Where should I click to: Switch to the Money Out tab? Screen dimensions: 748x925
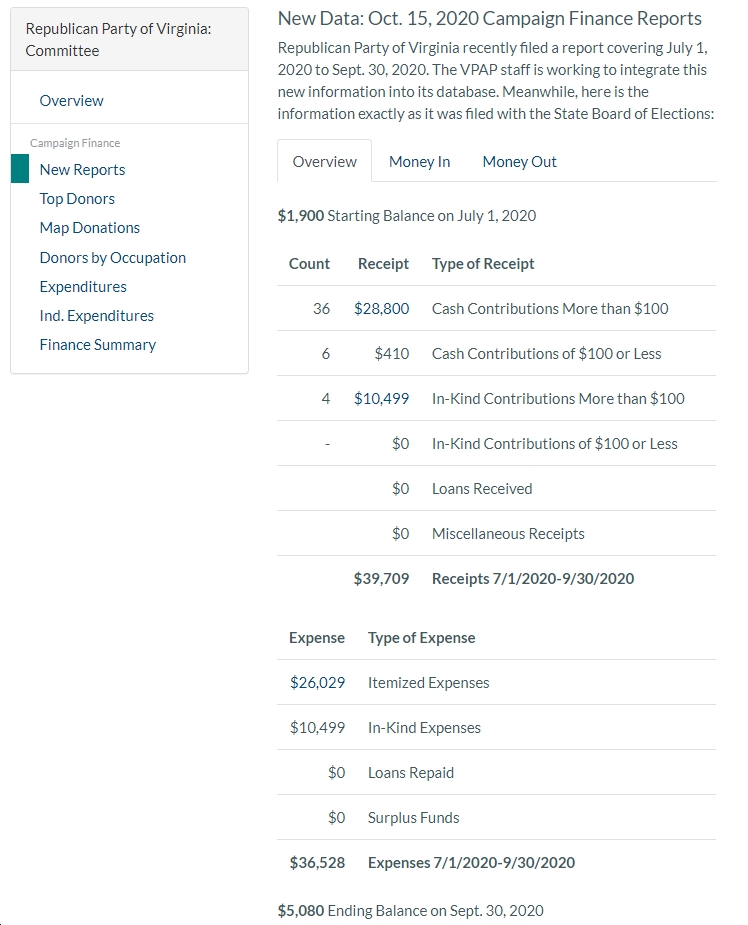pos(519,162)
